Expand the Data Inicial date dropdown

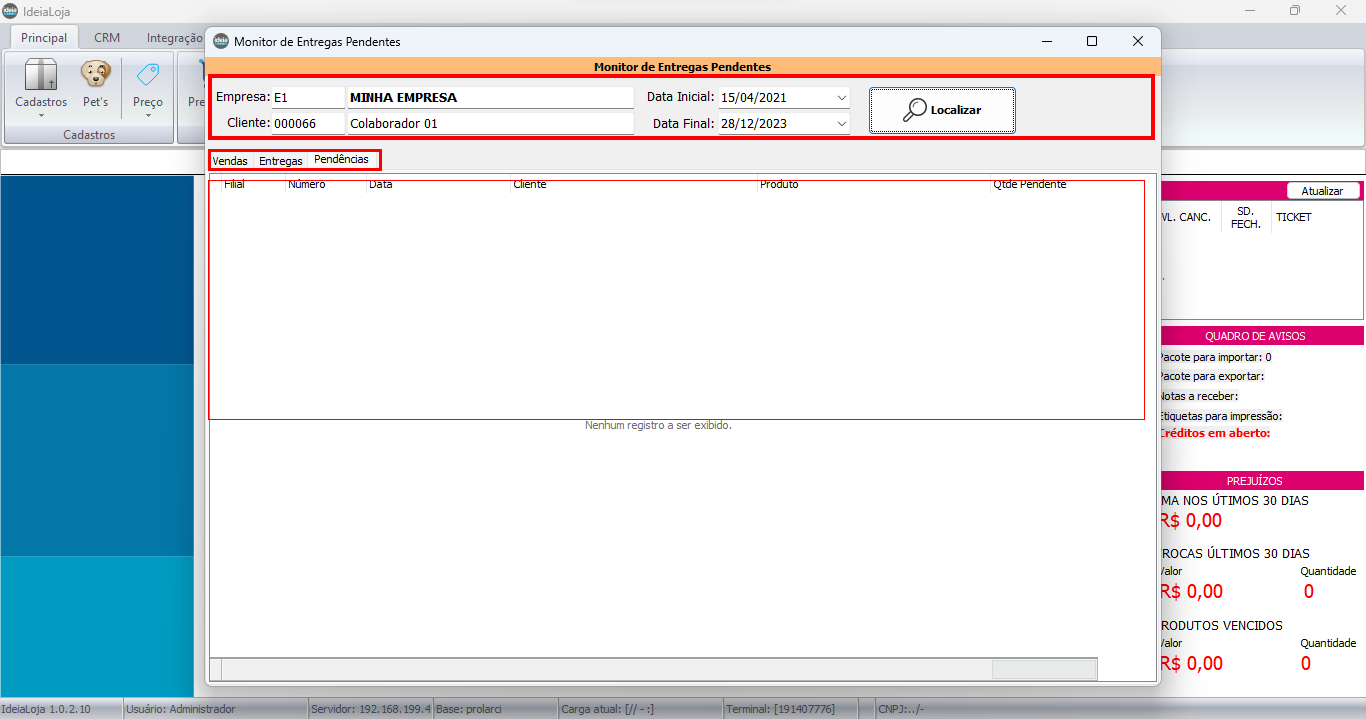click(x=841, y=98)
